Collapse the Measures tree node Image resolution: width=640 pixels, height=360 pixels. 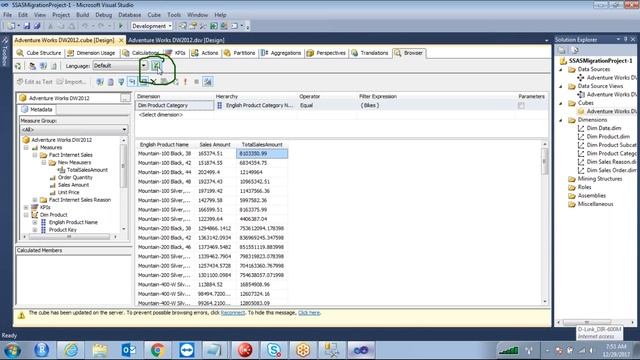(x=27, y=147)
